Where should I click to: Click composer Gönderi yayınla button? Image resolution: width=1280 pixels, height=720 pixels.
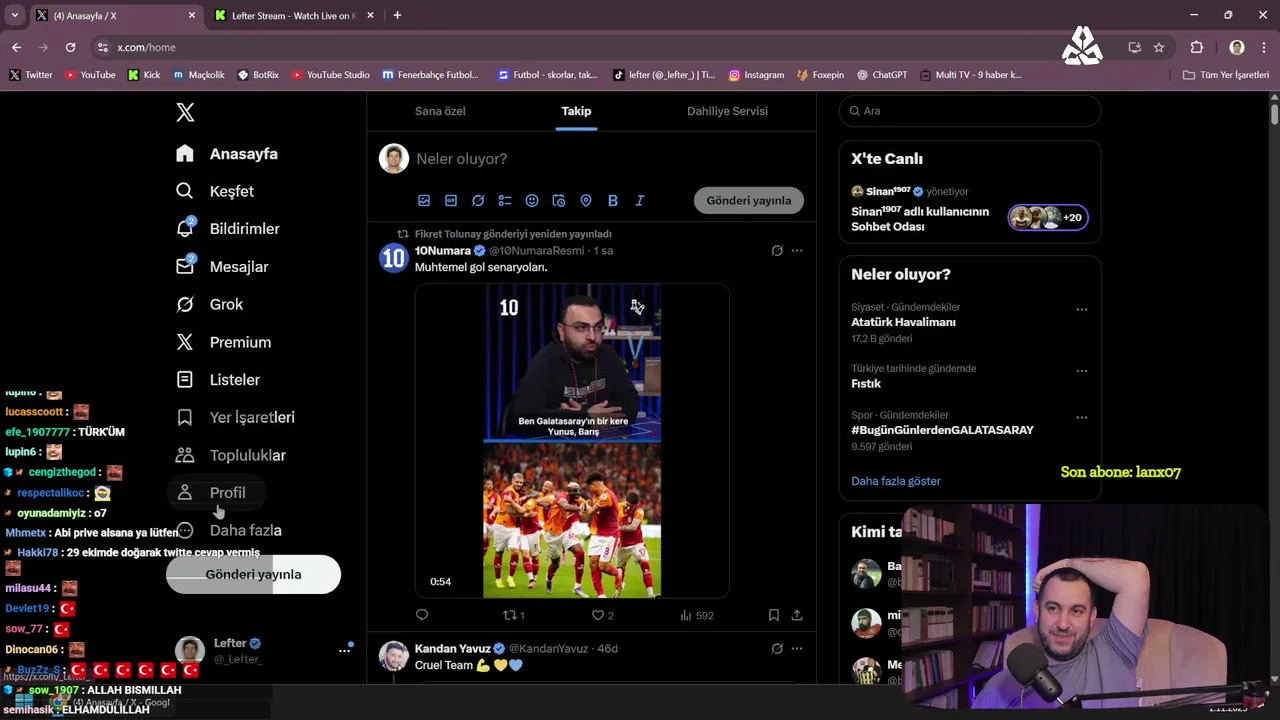pos(749,200)
